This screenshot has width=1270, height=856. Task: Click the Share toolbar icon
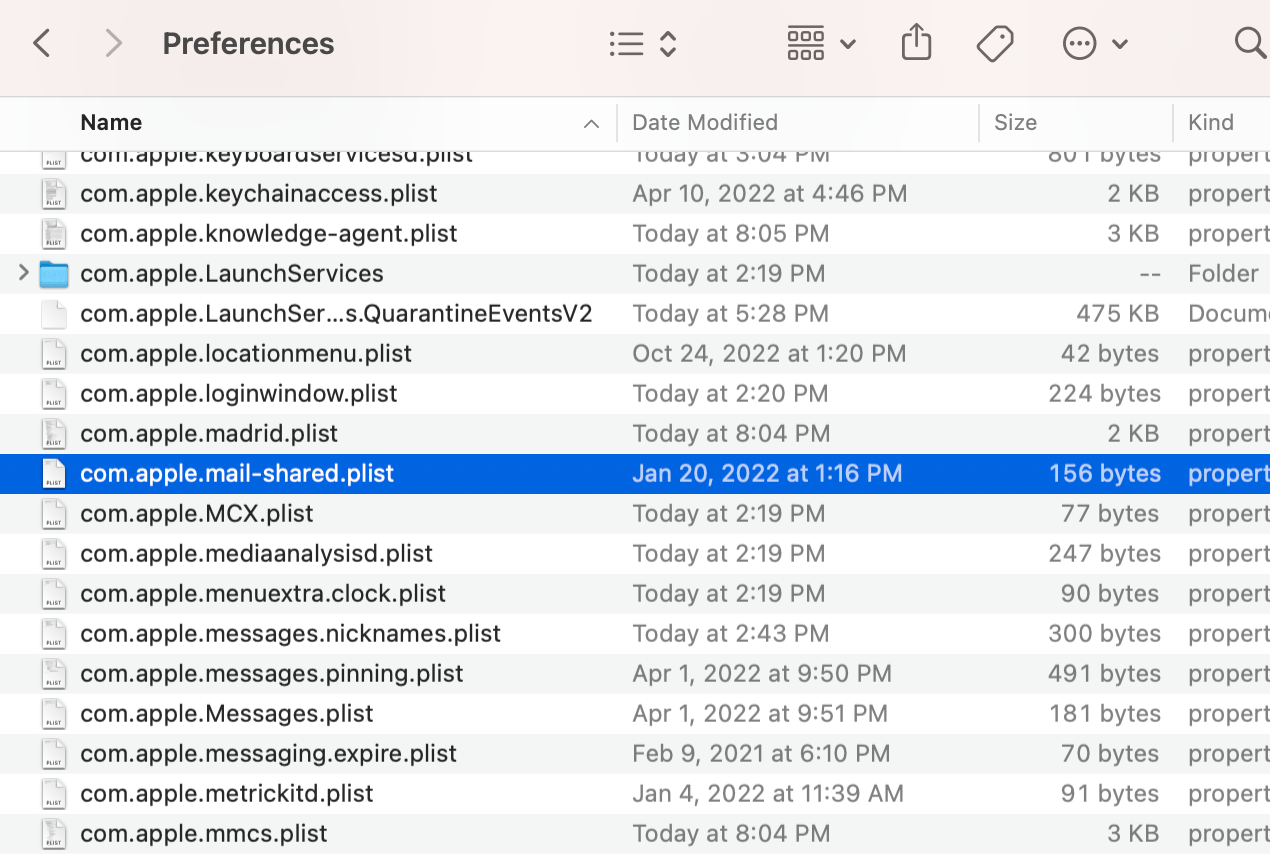tap(916, 43)
